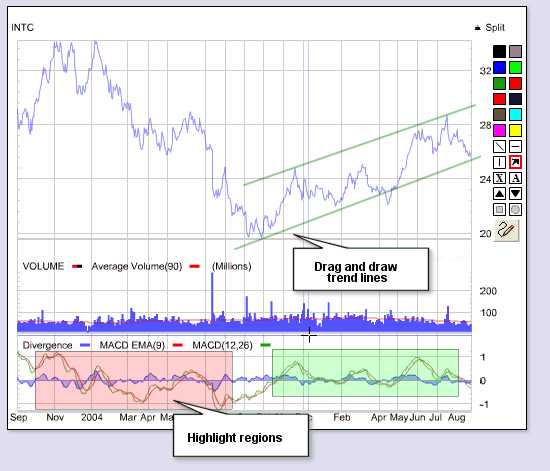Pick the yellow color swatch

[x=515, y=130]
